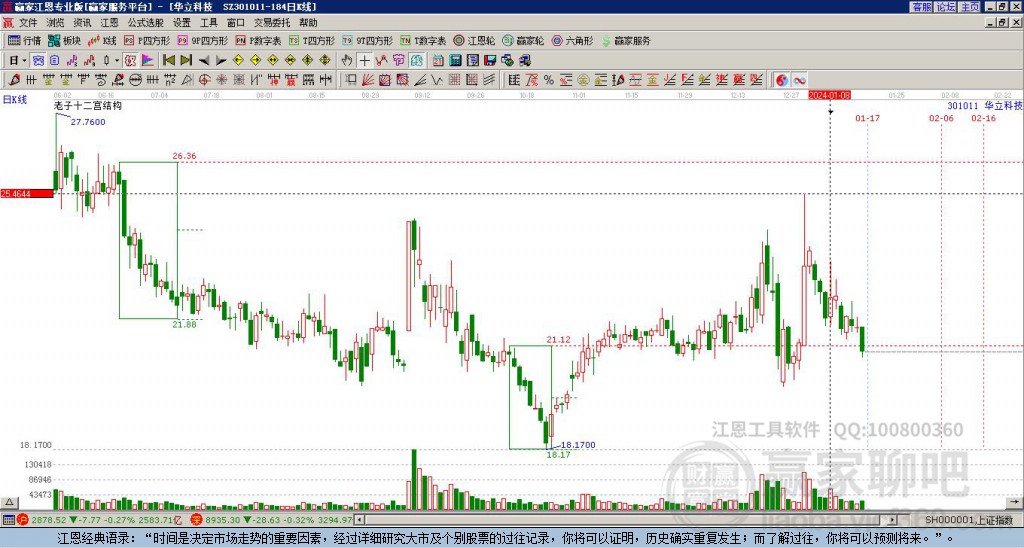Open the 帮助 menu
The image size is (1024, 548).
coord(308,23)
